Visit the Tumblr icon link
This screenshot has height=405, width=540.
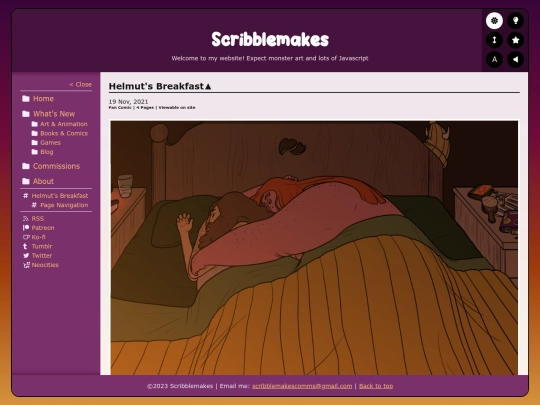[25, 246]
